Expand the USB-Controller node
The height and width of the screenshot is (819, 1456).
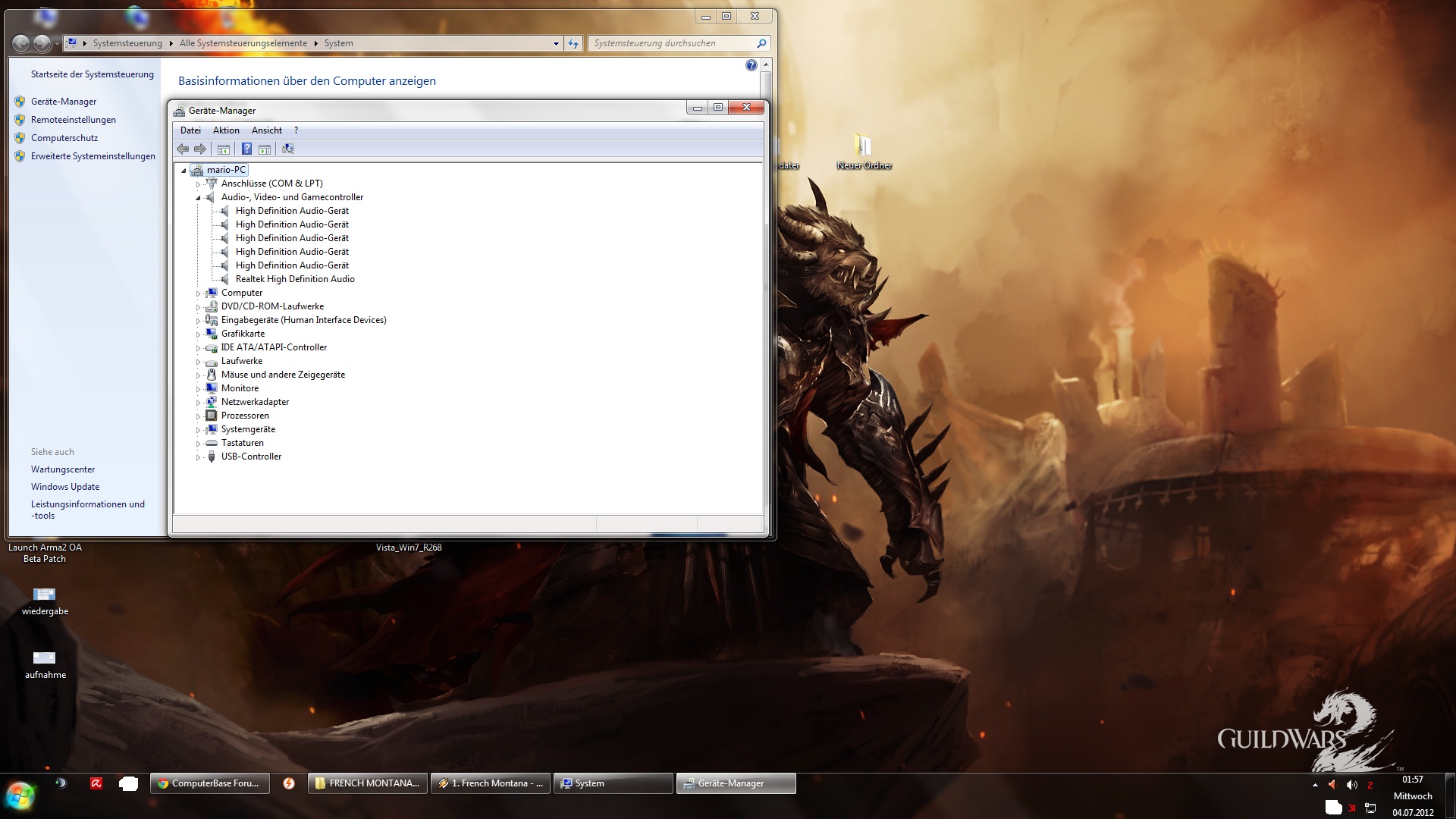pos(199,457)
